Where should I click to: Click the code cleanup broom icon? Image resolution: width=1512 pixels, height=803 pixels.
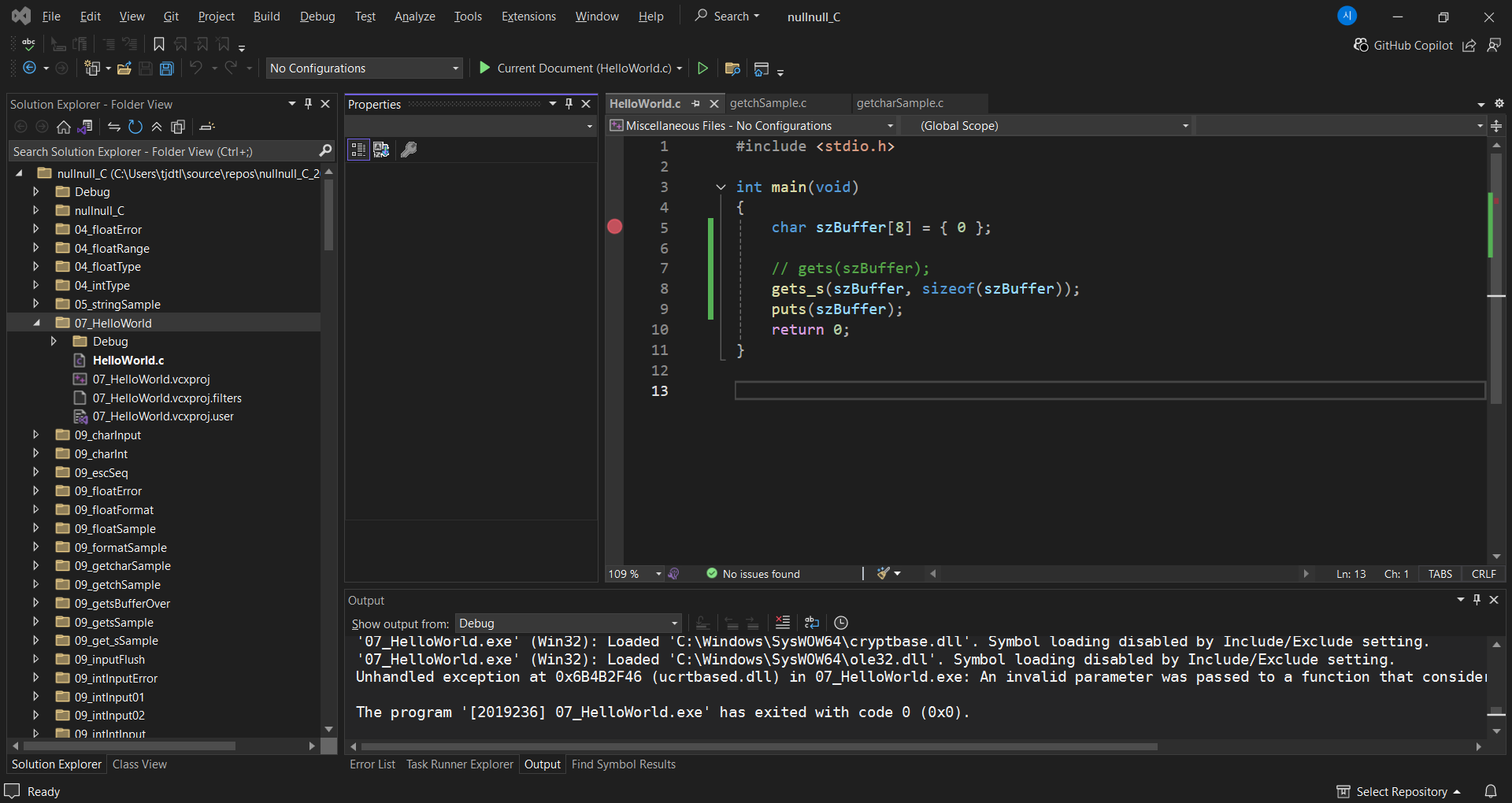point(884,574)
